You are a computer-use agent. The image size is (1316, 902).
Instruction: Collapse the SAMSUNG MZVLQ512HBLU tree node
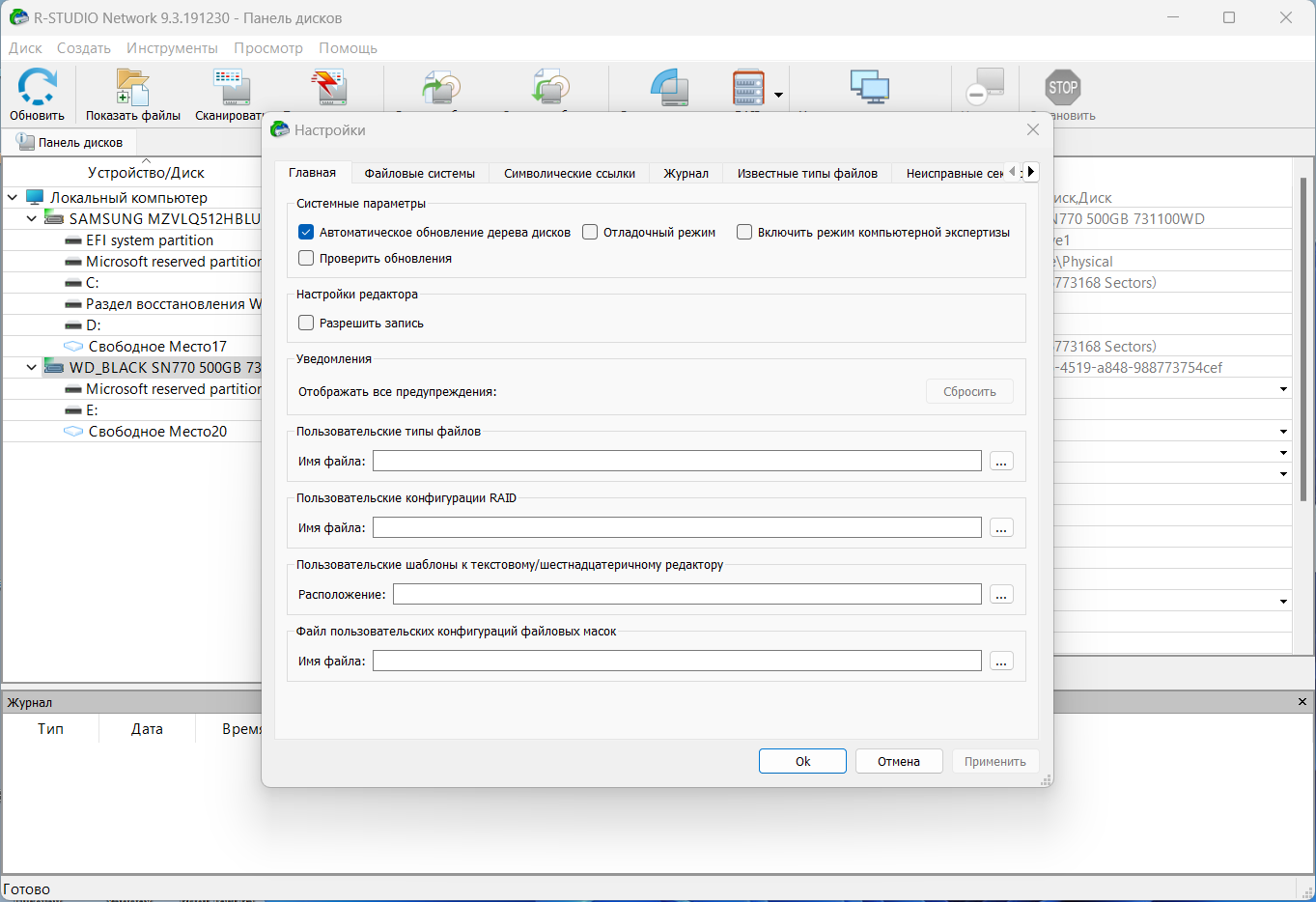click(32, 218)
